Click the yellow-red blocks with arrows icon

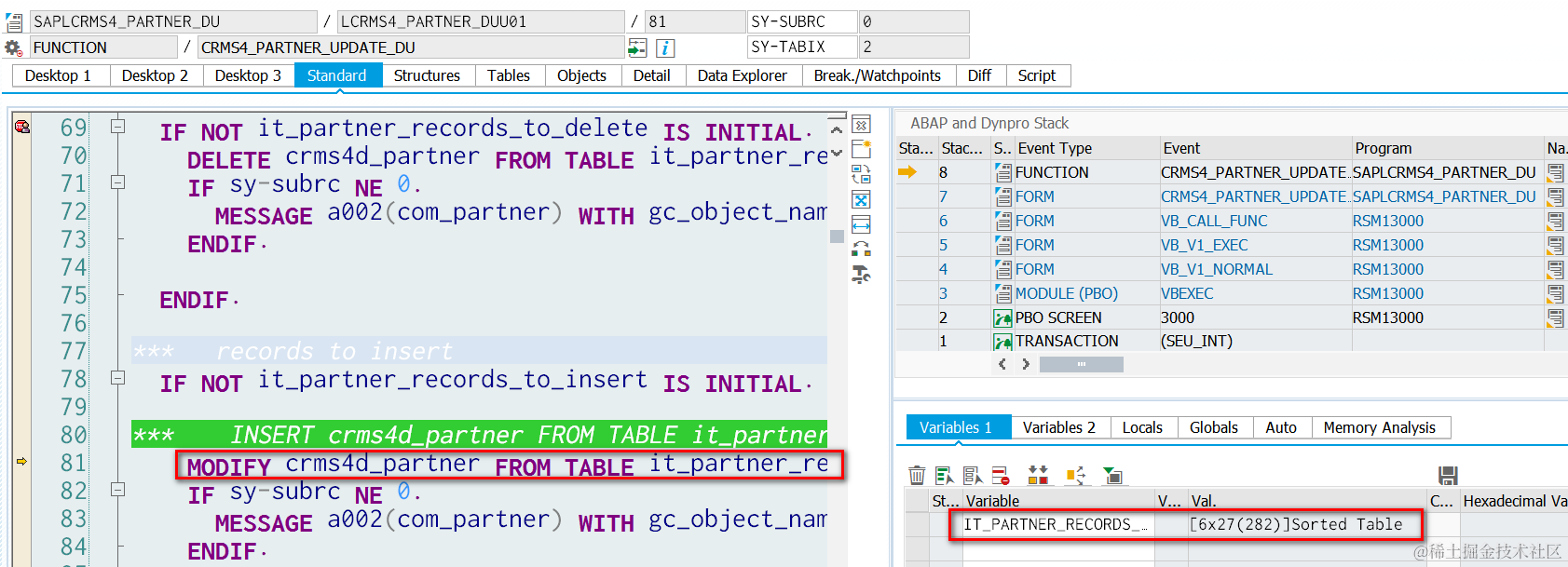coord(1038,476)
